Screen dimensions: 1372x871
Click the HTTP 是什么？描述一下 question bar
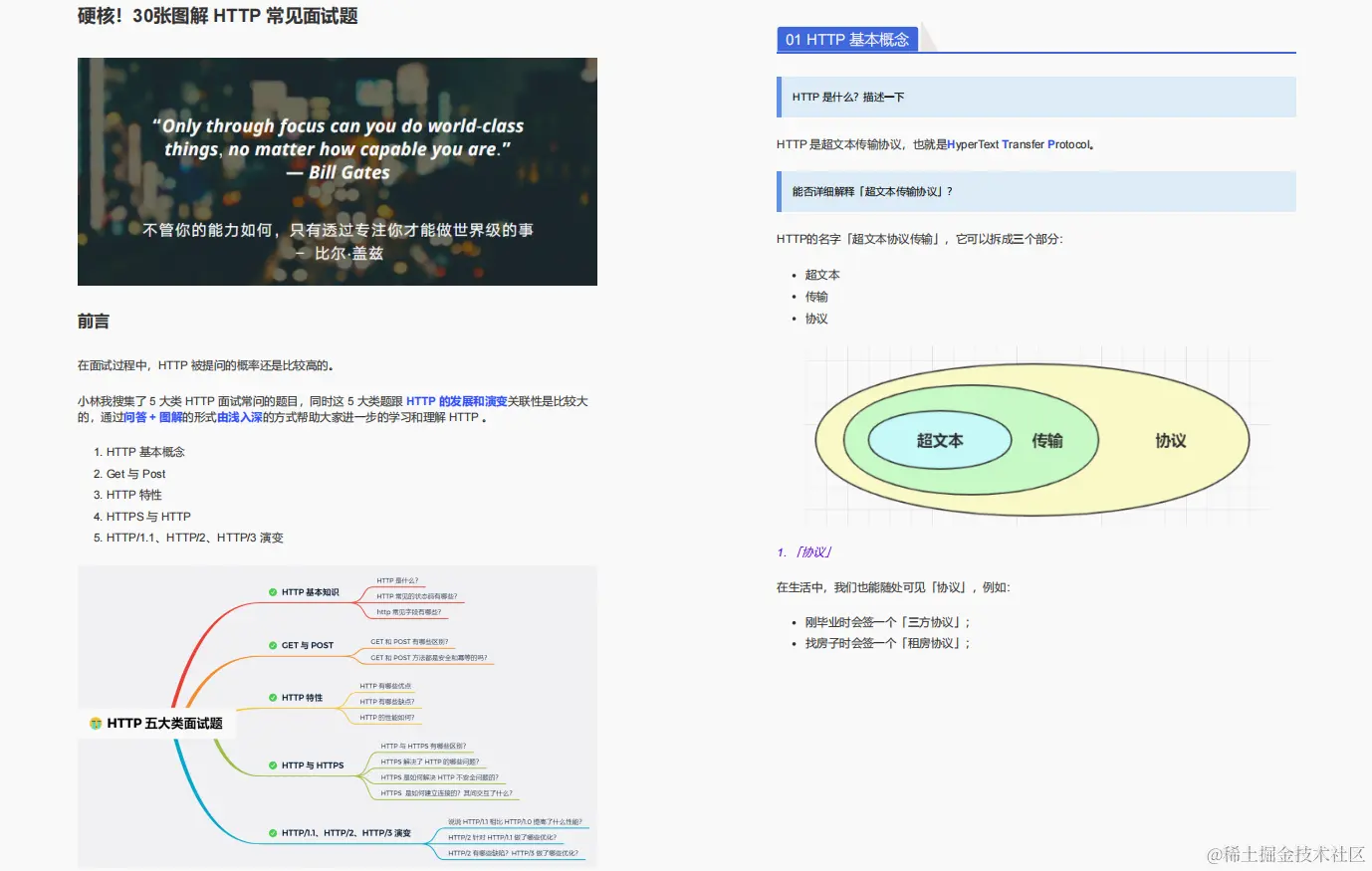pos(1035,97)
